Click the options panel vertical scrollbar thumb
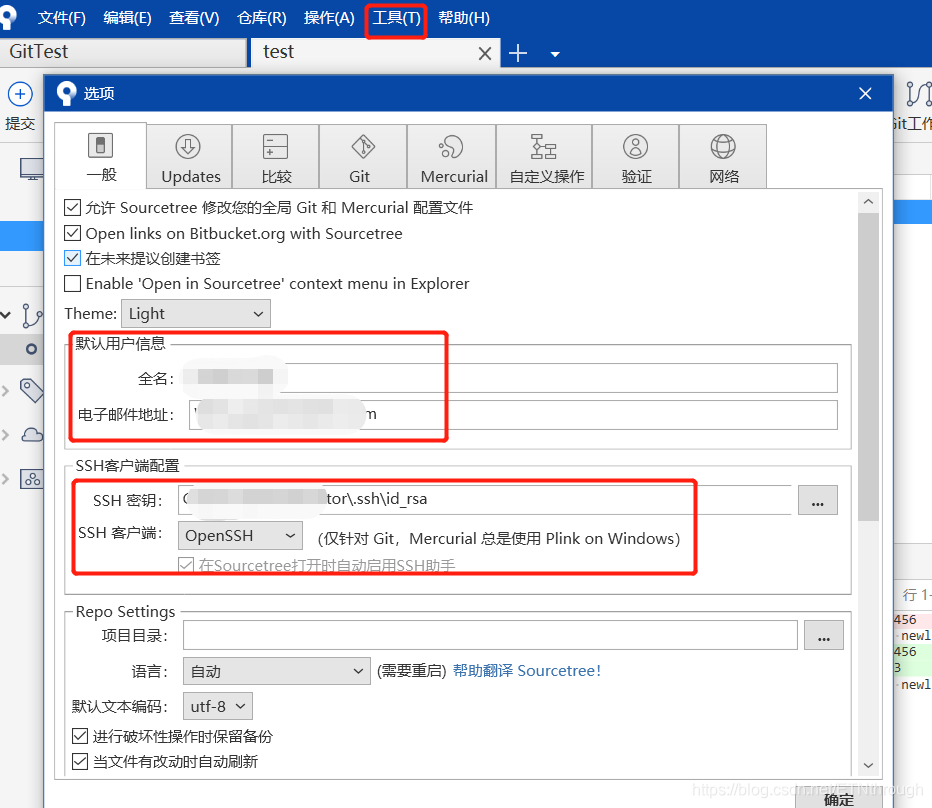Image resolution: width=932 pixels, height=808 pixels. pos(868,367)
